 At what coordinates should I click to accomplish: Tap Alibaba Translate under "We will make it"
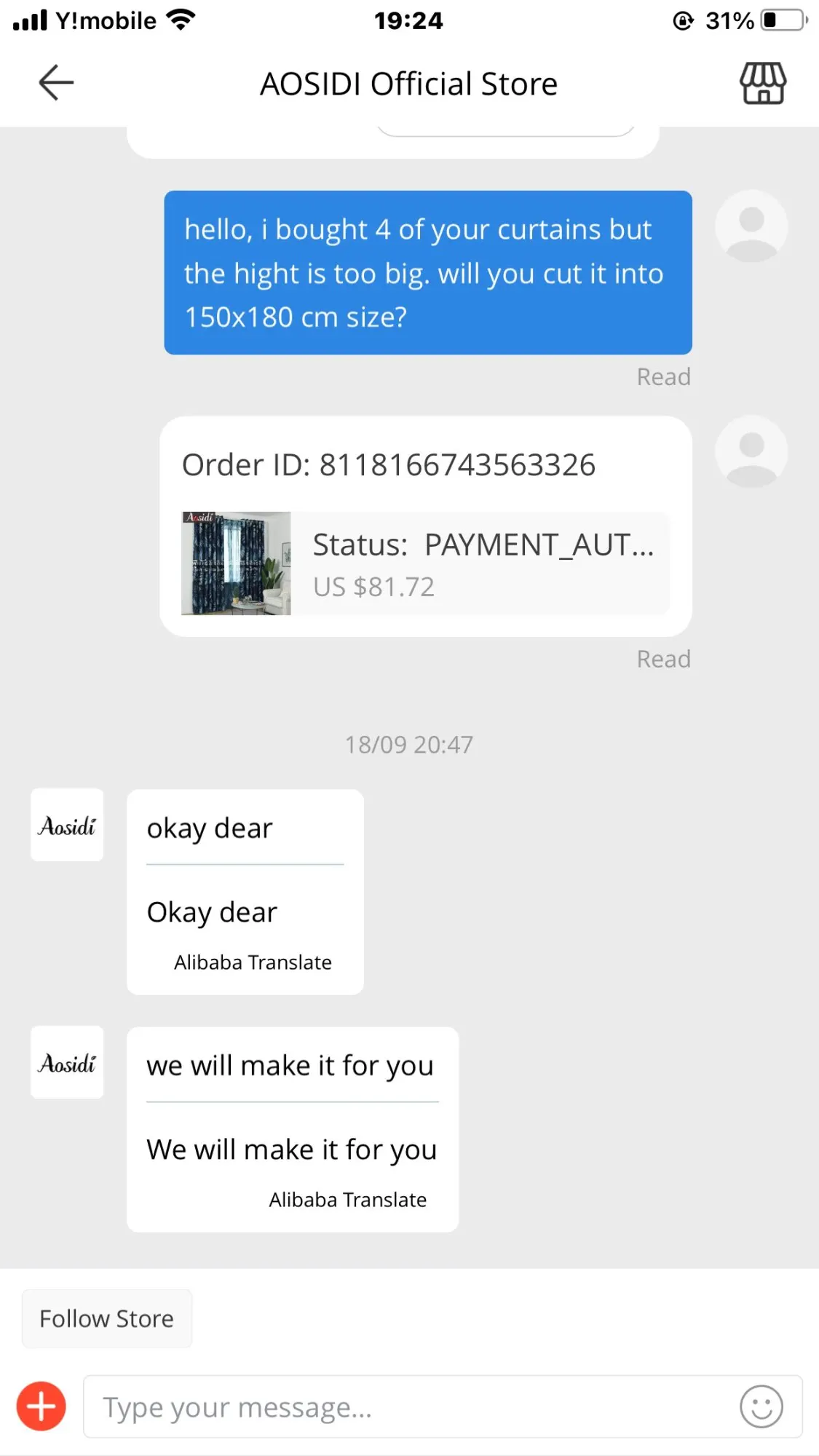(348, 1200)
